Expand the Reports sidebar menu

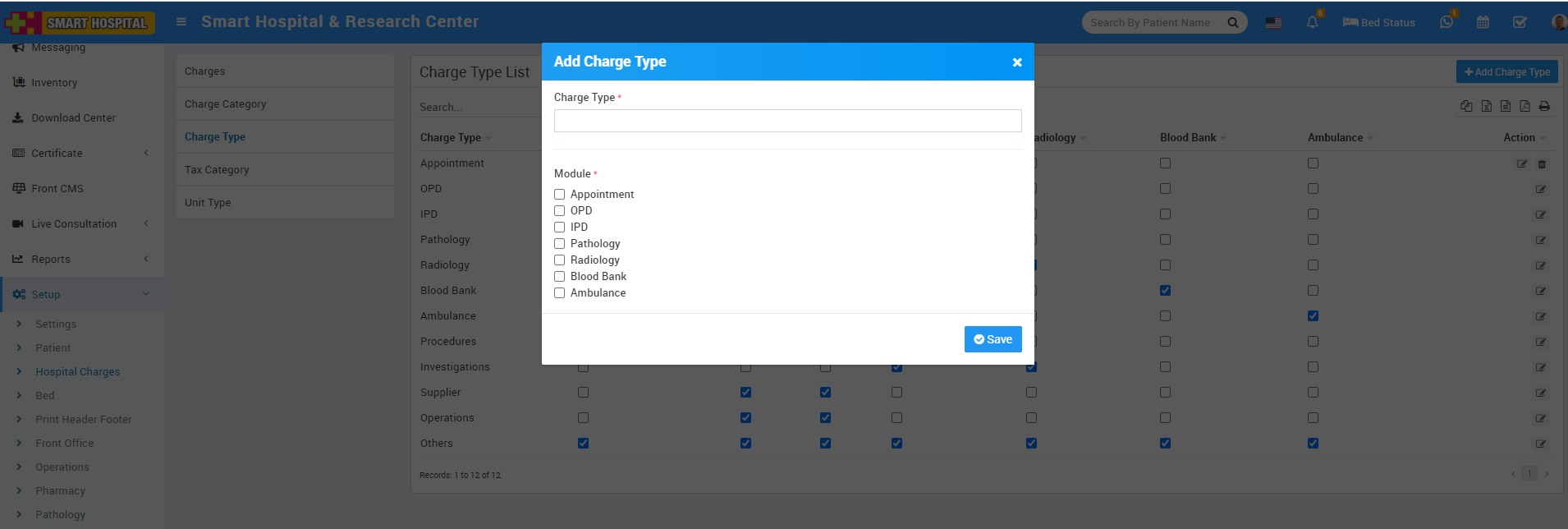(x=82, y=259)
